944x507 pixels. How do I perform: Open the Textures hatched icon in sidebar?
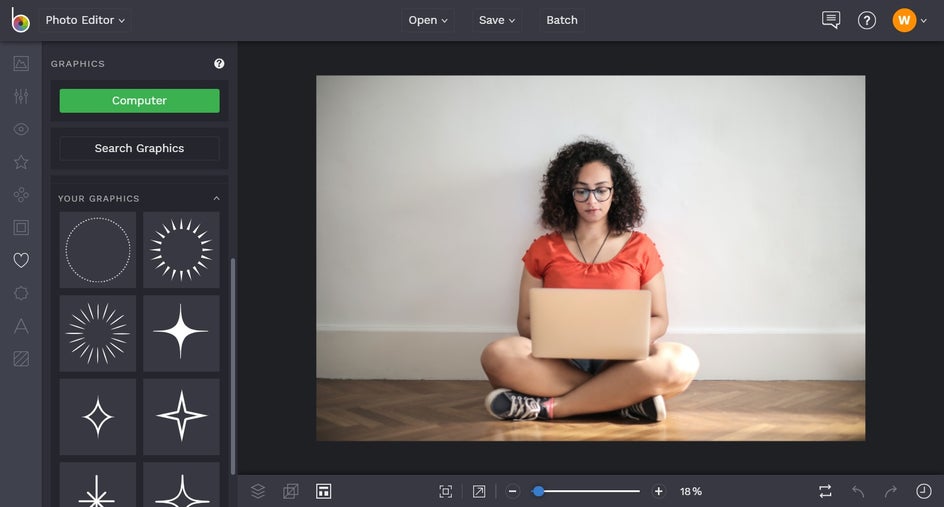[21, 359]
